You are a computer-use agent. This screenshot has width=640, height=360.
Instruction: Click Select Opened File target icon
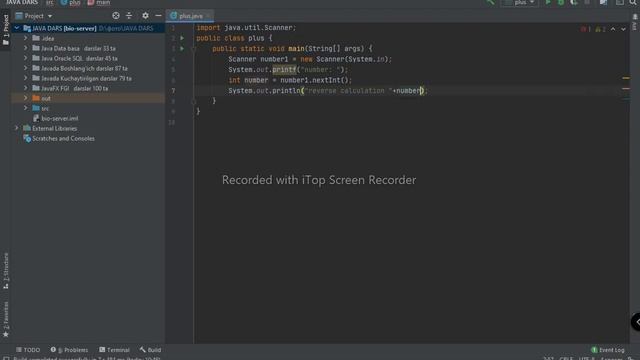(116, 16)
